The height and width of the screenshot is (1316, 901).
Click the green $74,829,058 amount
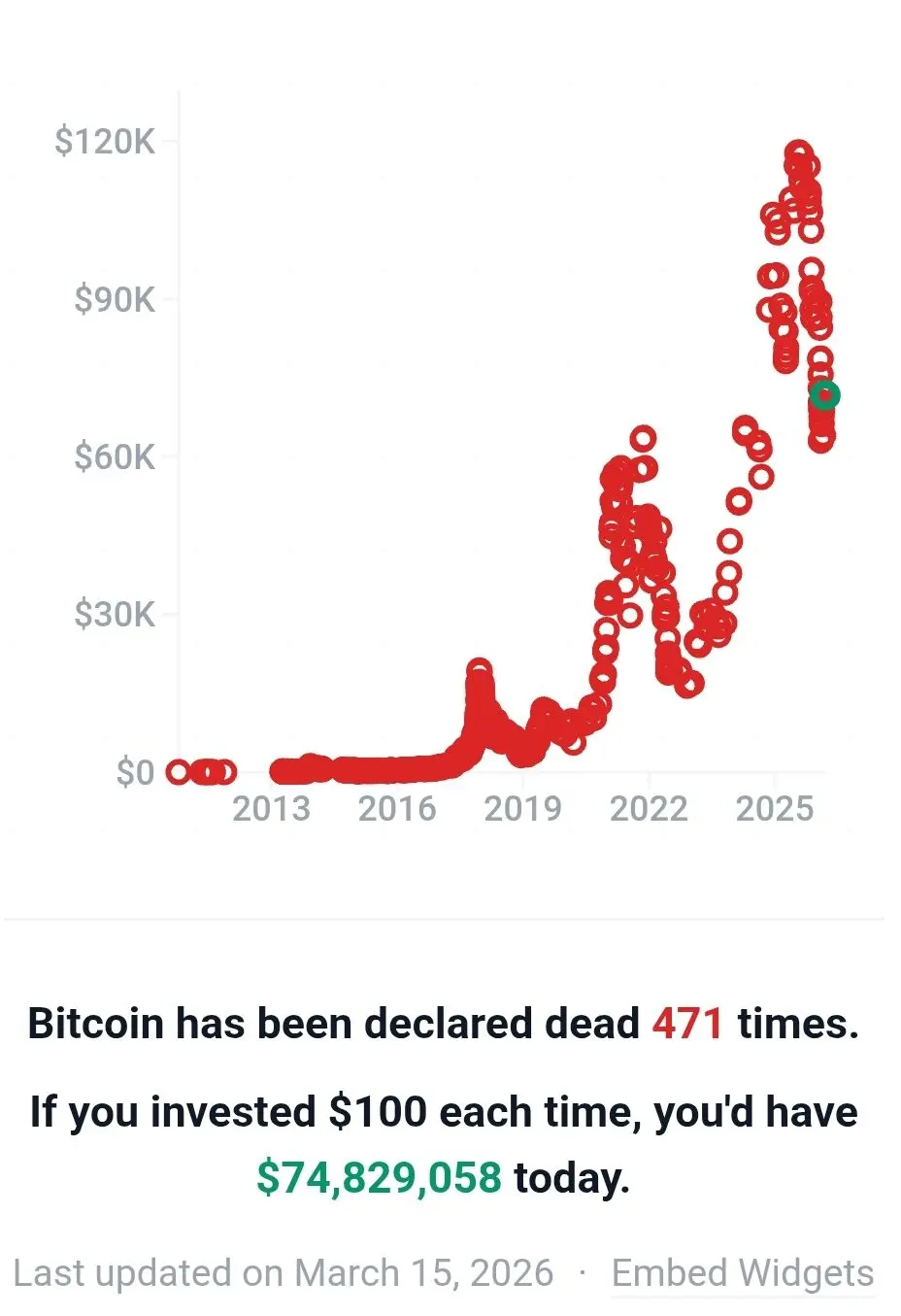coord(379,1177)
